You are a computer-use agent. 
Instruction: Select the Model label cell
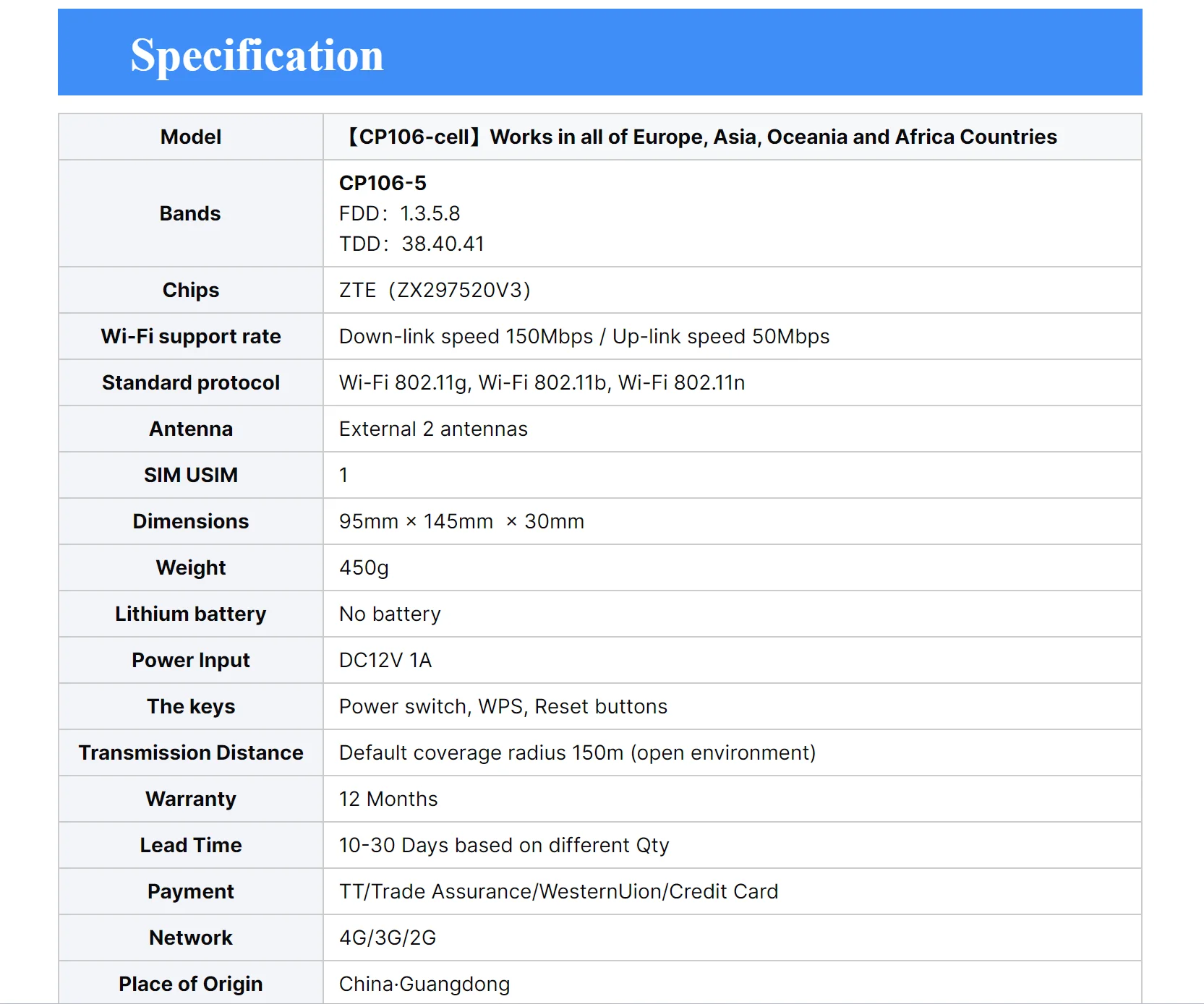click(191, 137)
